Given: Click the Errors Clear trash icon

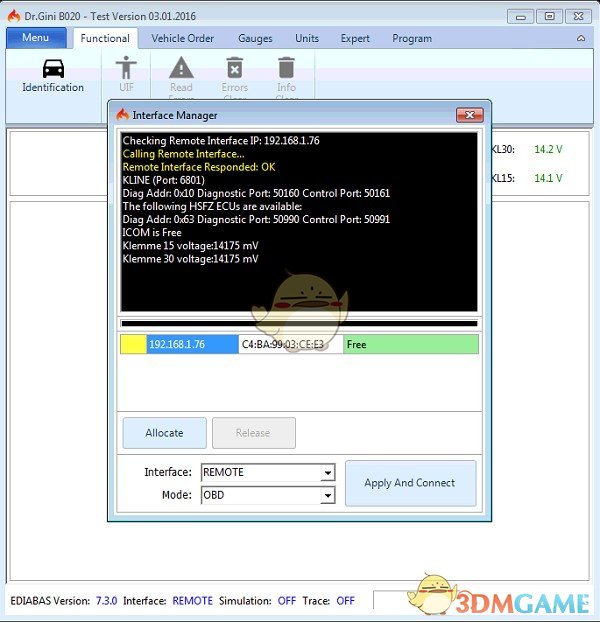Looking at the screenshot, I should 234,67.
